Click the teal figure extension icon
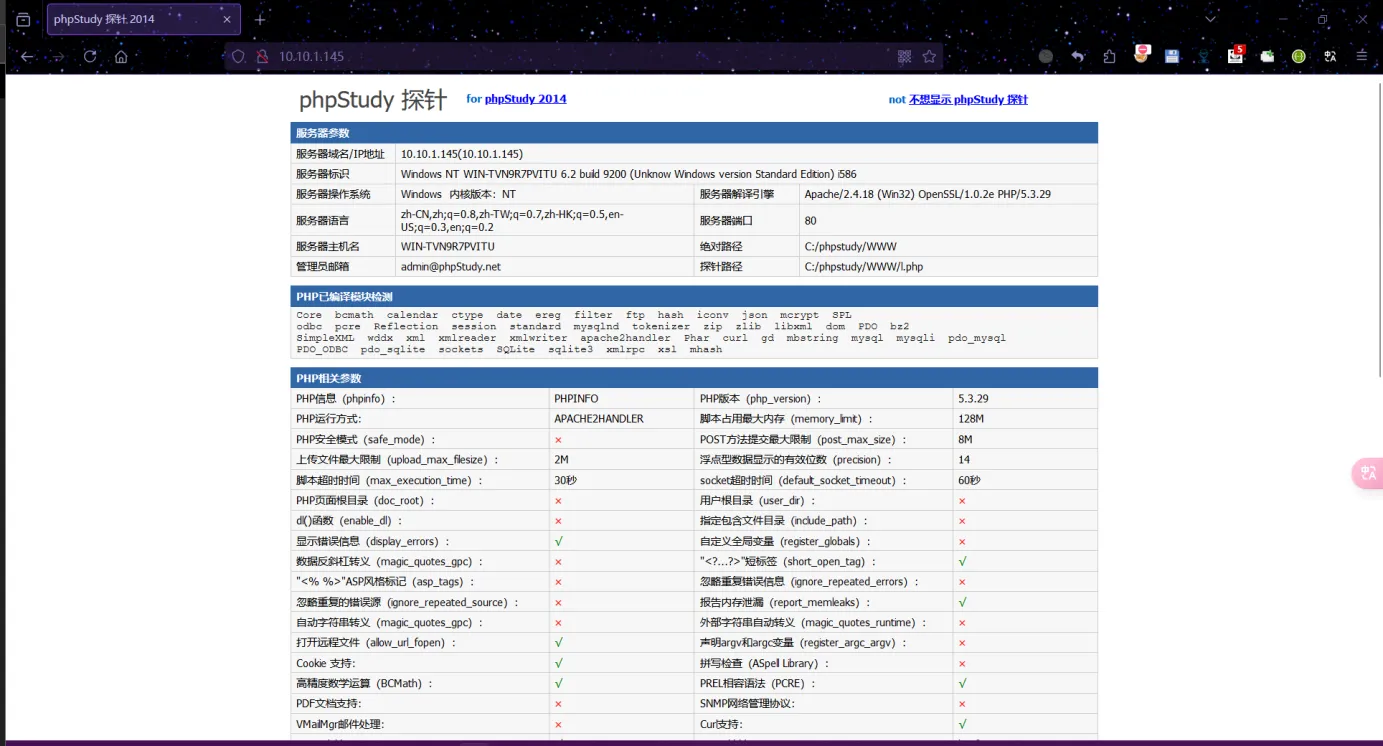1383x746 pixels. coord(1204,57)
